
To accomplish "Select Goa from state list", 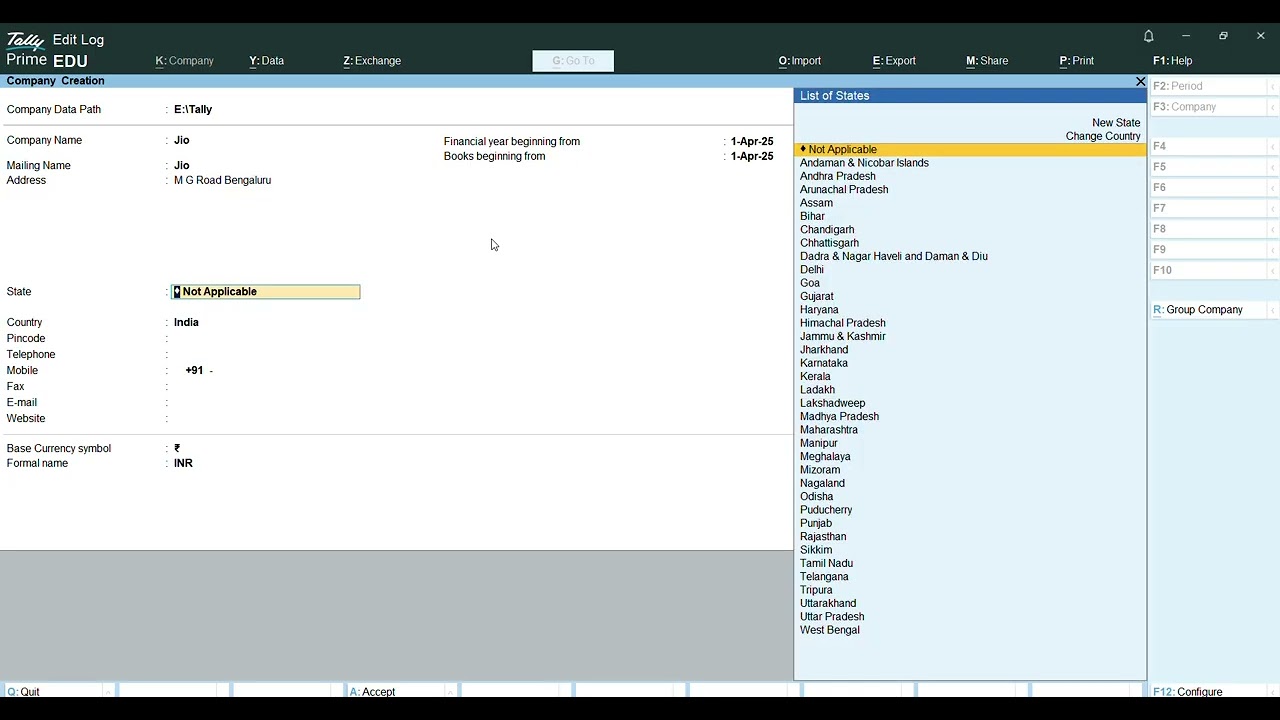I will point(810,283).
